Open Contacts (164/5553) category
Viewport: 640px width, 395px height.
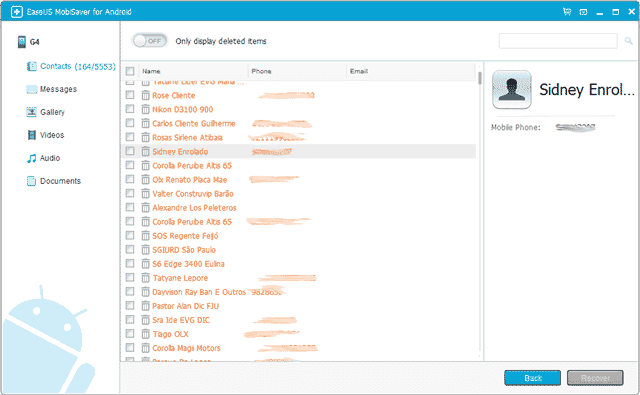point(78,67)
